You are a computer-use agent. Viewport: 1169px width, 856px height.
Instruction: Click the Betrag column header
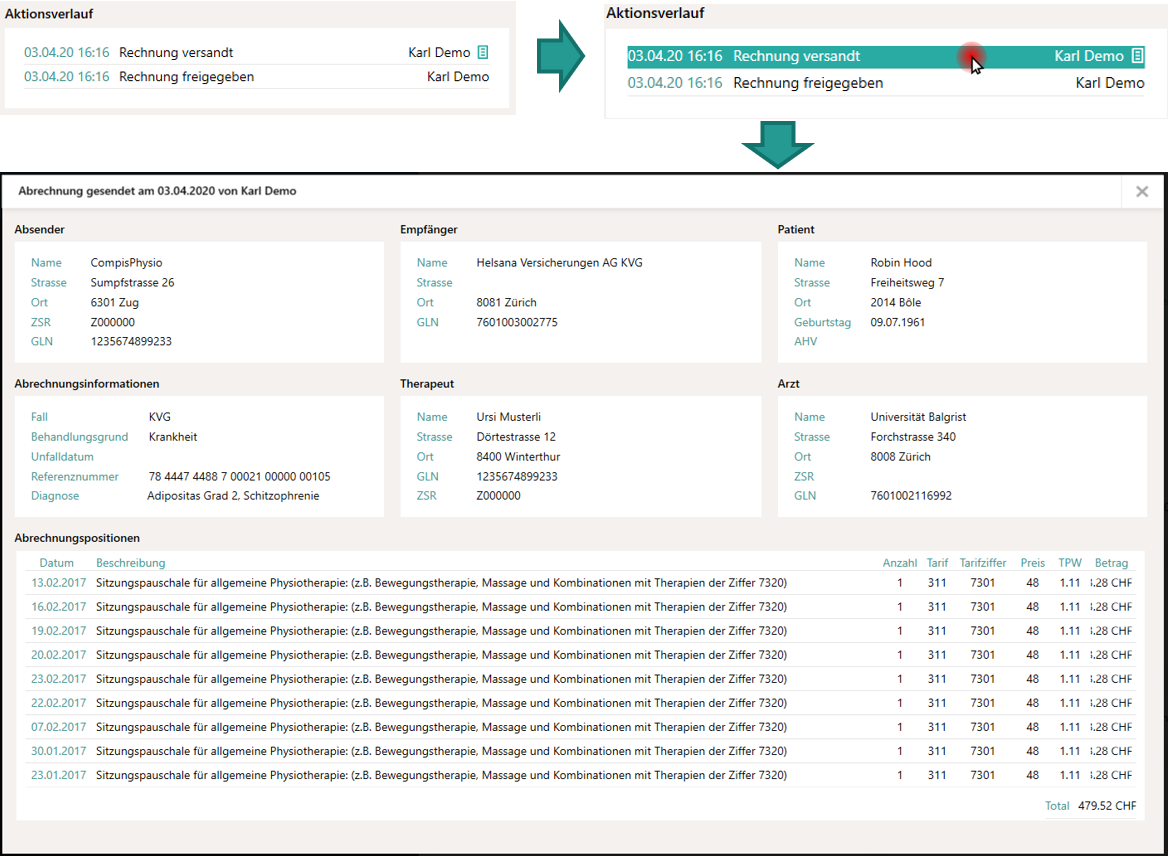(1111, 563)
